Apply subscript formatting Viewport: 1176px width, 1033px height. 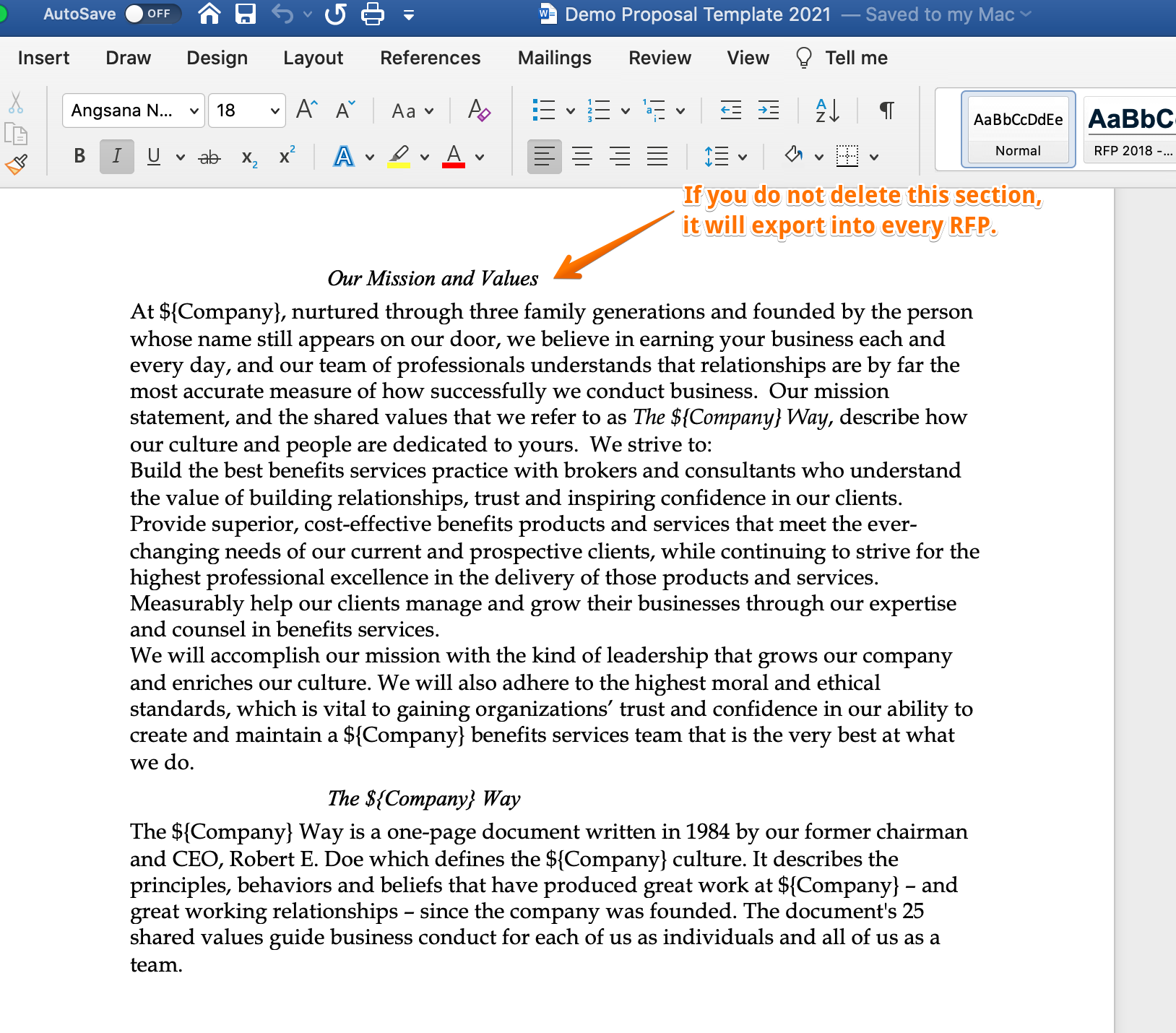coord(249,157)
